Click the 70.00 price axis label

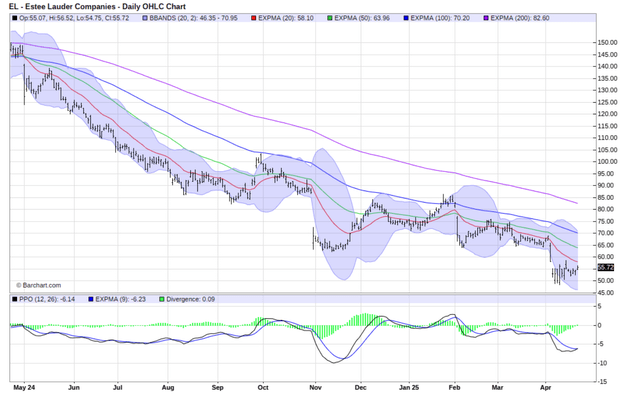pyautogui.click(x=607, y=233)
